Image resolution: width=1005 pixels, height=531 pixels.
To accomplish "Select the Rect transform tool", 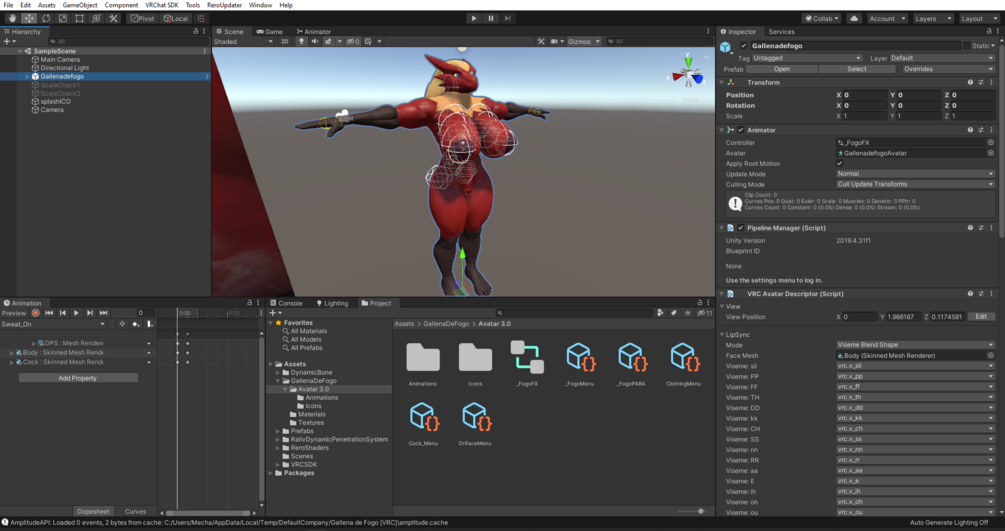I will (79, 19).
